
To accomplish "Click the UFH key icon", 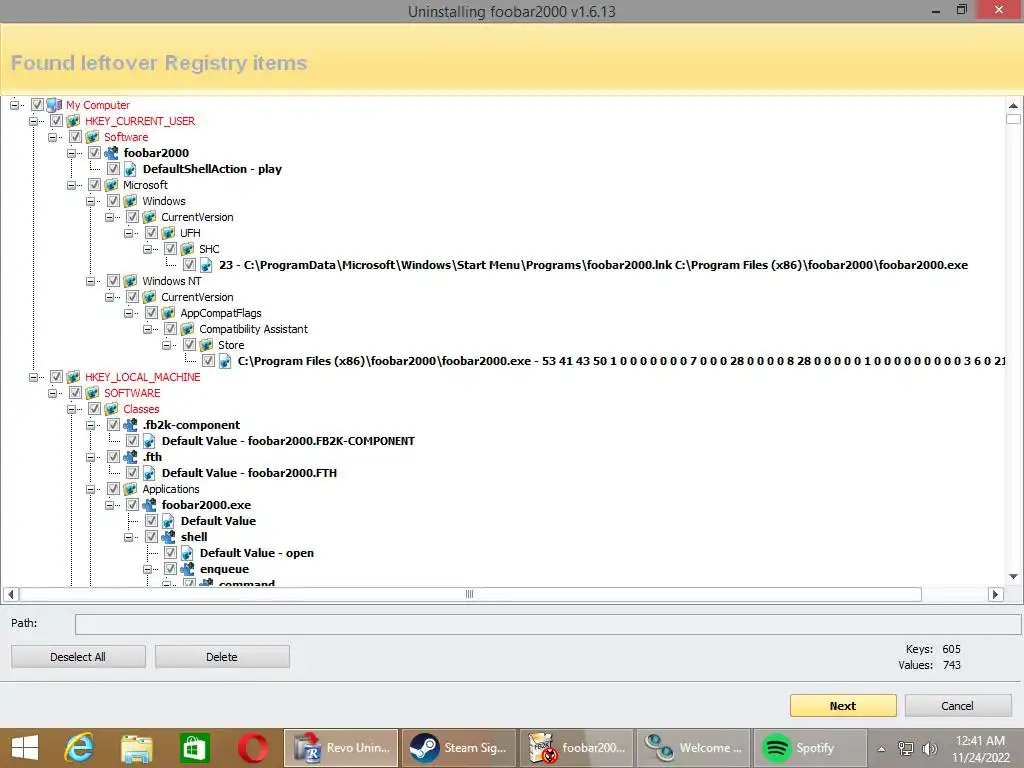I will (168, 233).
